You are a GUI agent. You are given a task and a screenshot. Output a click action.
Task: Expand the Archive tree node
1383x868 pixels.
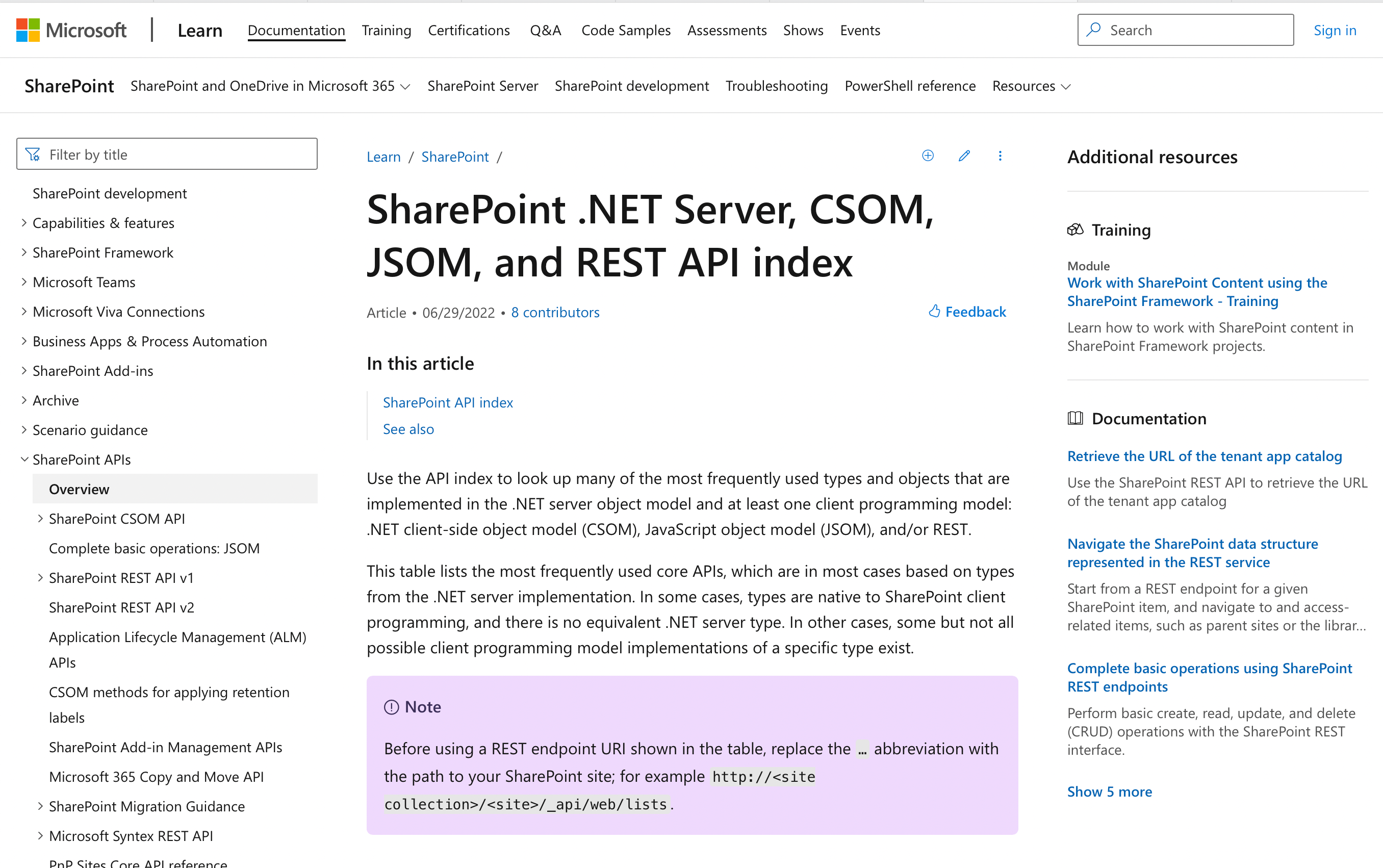pyautogui.click(x=24, y=400)
